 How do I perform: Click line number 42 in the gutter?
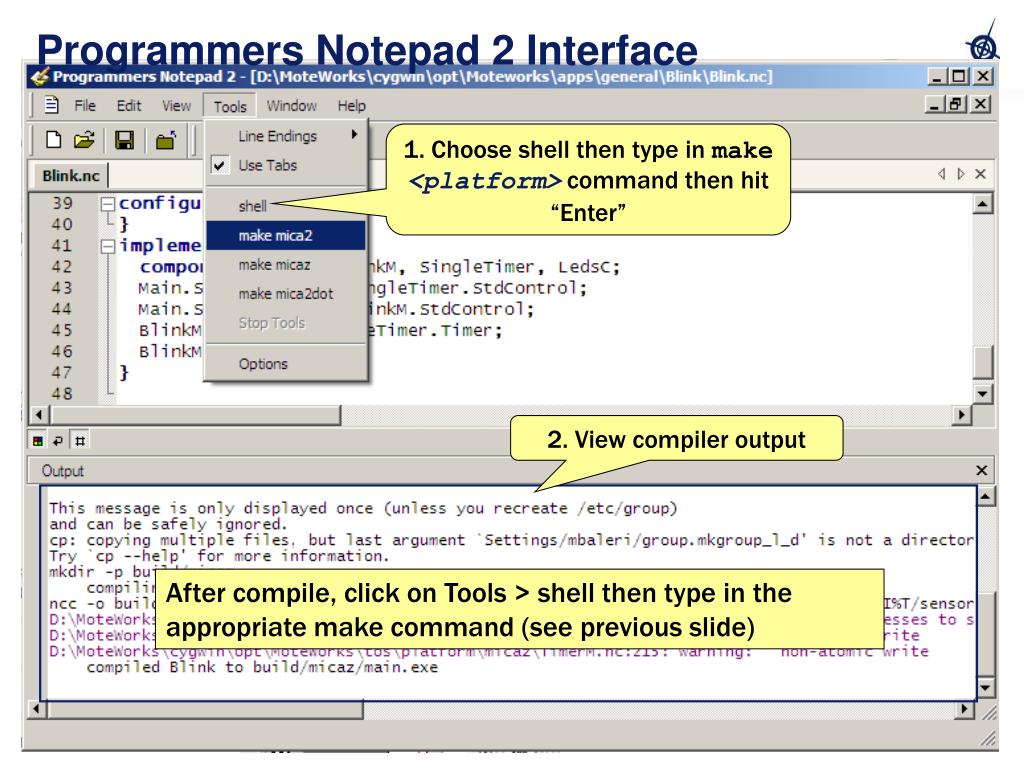pyautogui.click(x=62, y=267)
